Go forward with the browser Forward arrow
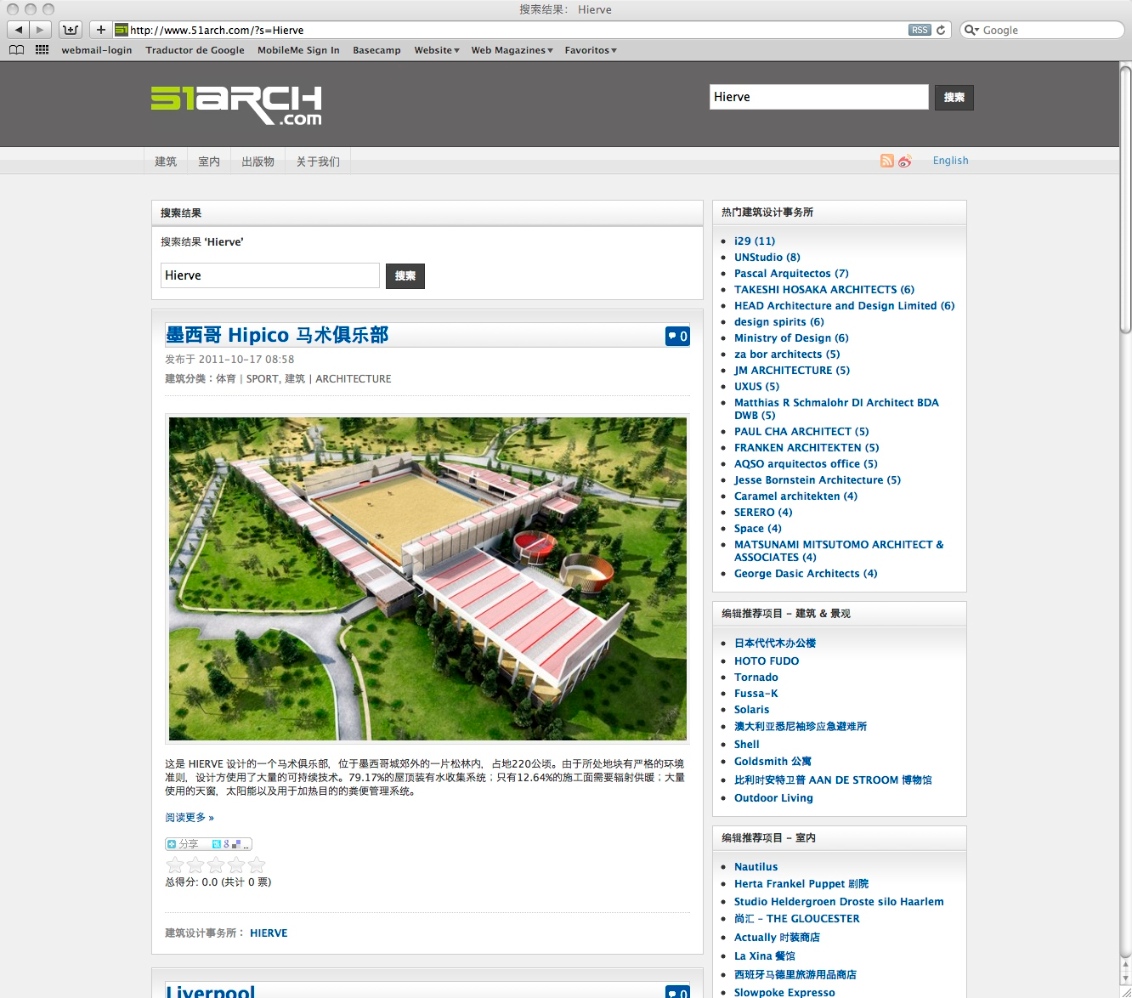Viewport: 1132px width, 998px height. (x=40, y=30)
